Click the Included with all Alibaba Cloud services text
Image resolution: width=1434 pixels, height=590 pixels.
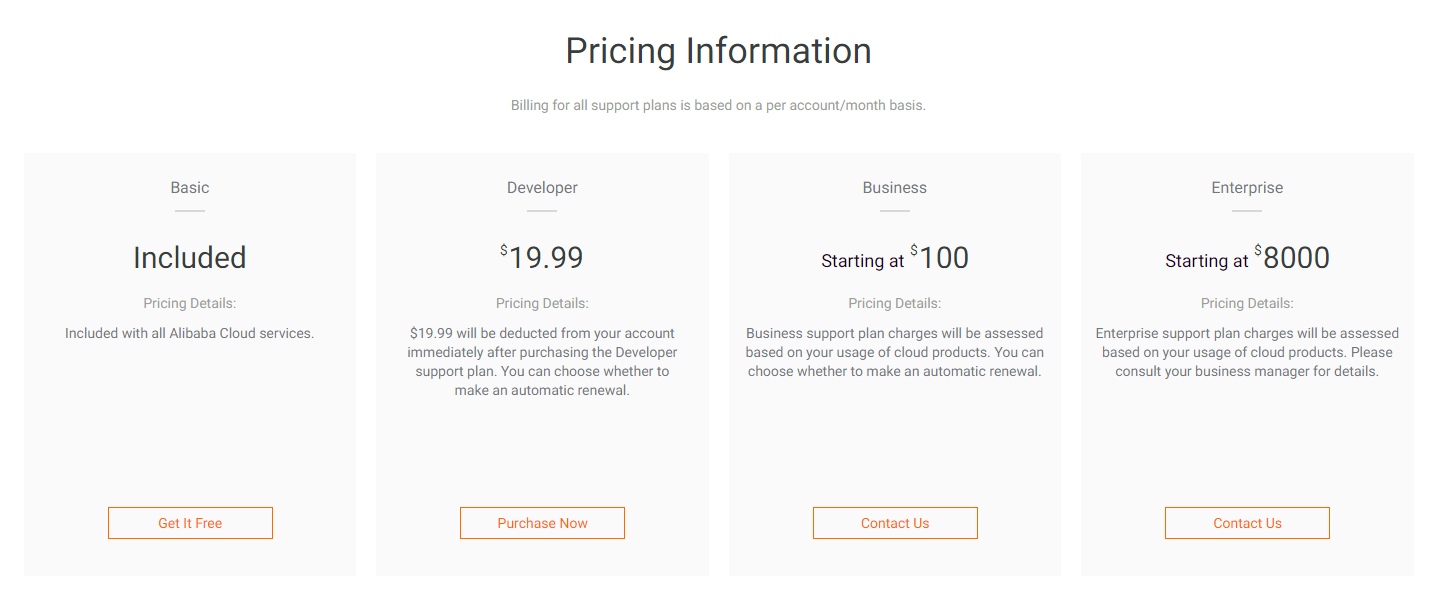coord(190,333)
